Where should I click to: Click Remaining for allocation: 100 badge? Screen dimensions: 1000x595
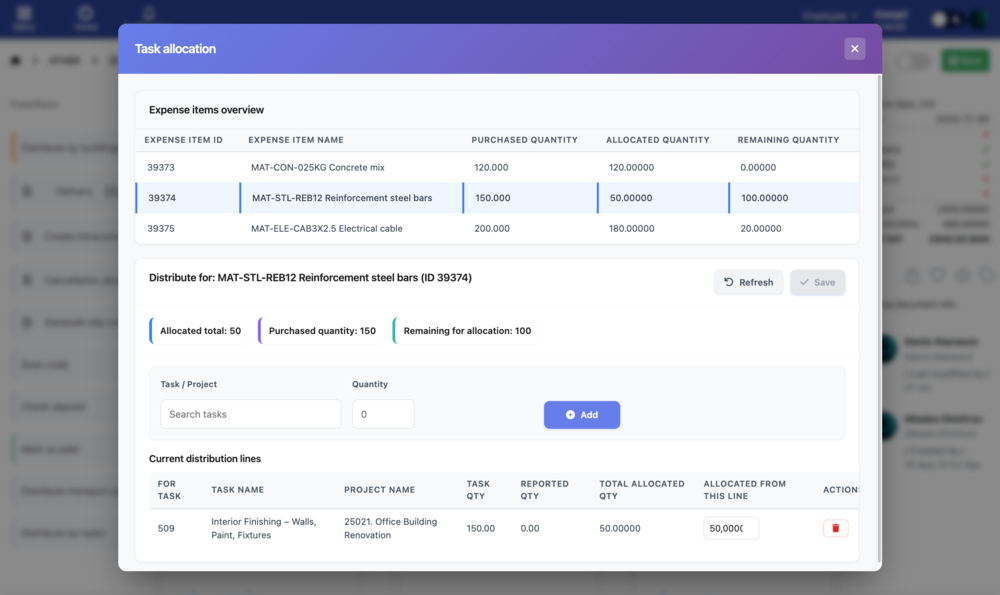pyautogui.click(x=467, y=331)
